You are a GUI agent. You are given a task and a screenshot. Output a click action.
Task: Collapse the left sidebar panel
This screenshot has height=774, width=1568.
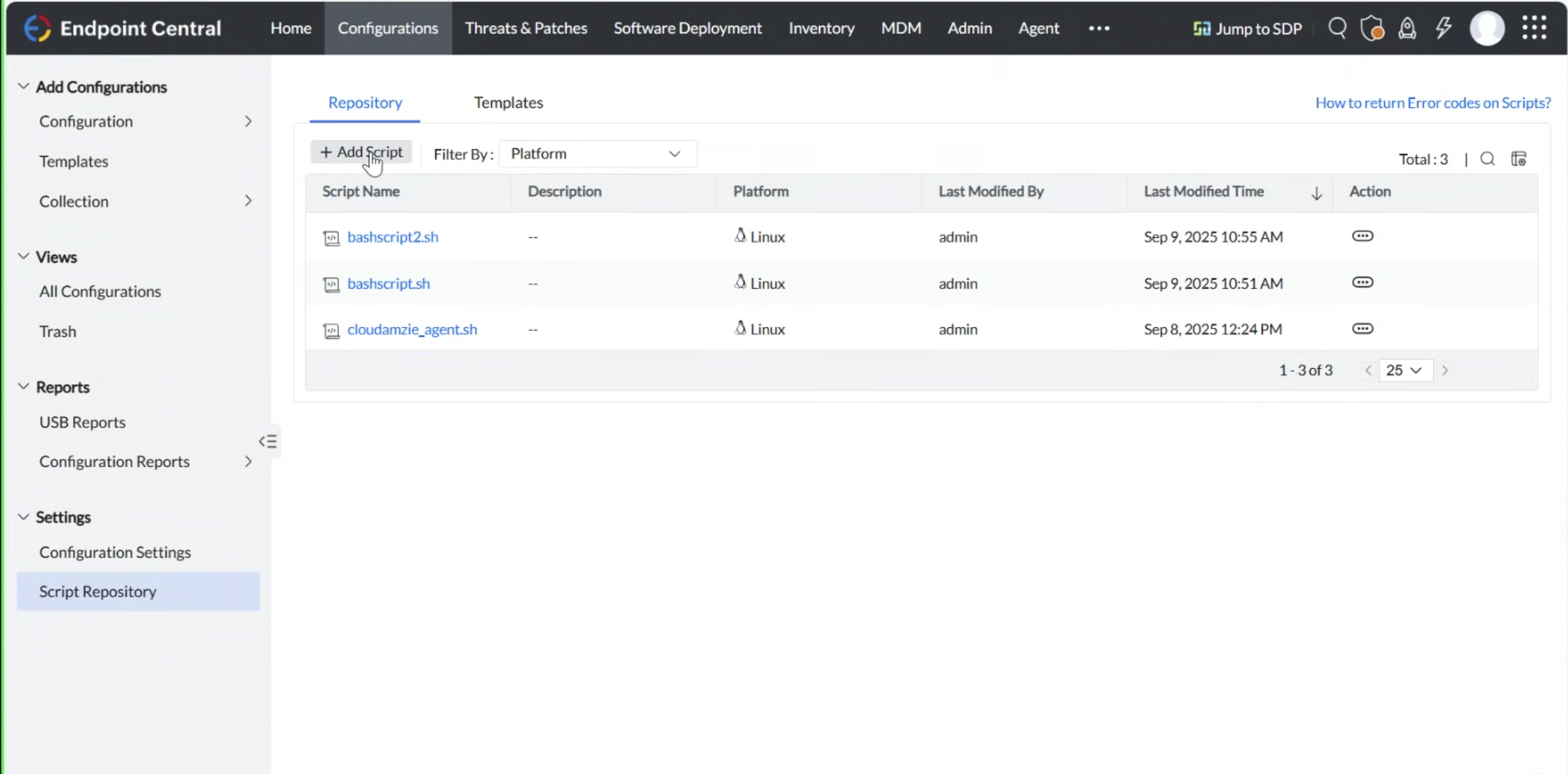(268, 441)
